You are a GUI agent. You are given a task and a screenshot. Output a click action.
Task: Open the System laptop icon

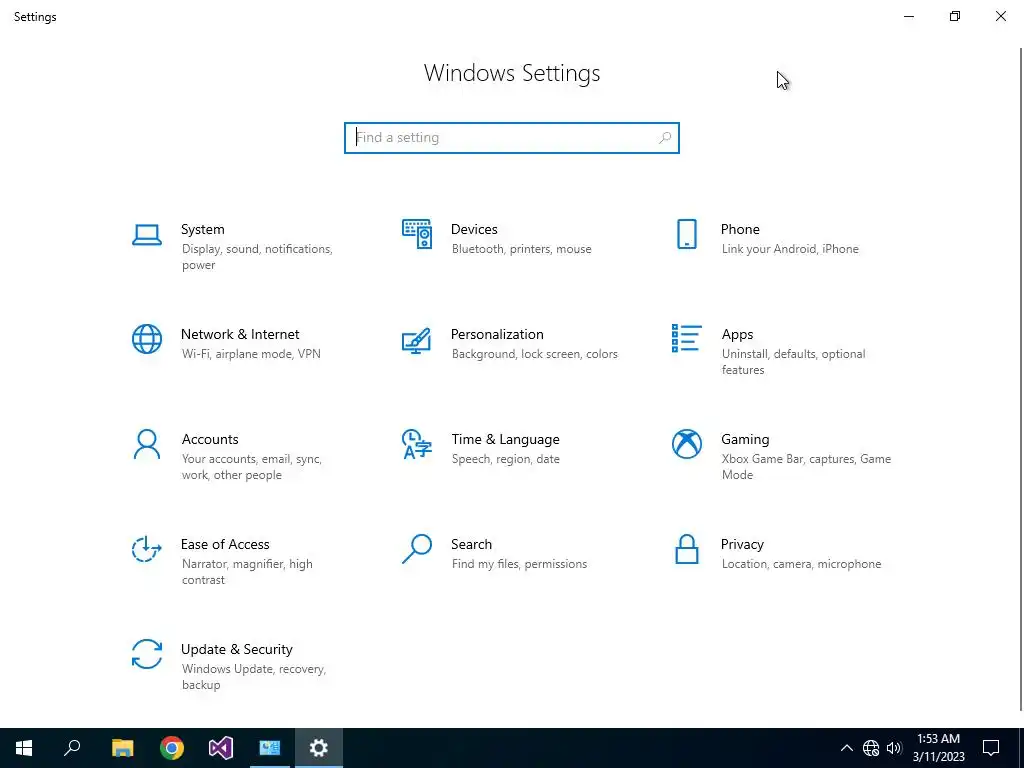147,235
